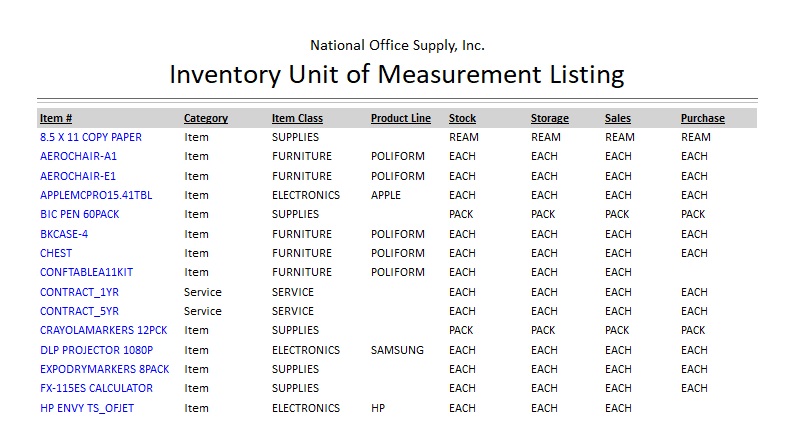Viewport: 806px width, 437px height.
Task: Click the Product Line column header
Action: pos(401,118)
